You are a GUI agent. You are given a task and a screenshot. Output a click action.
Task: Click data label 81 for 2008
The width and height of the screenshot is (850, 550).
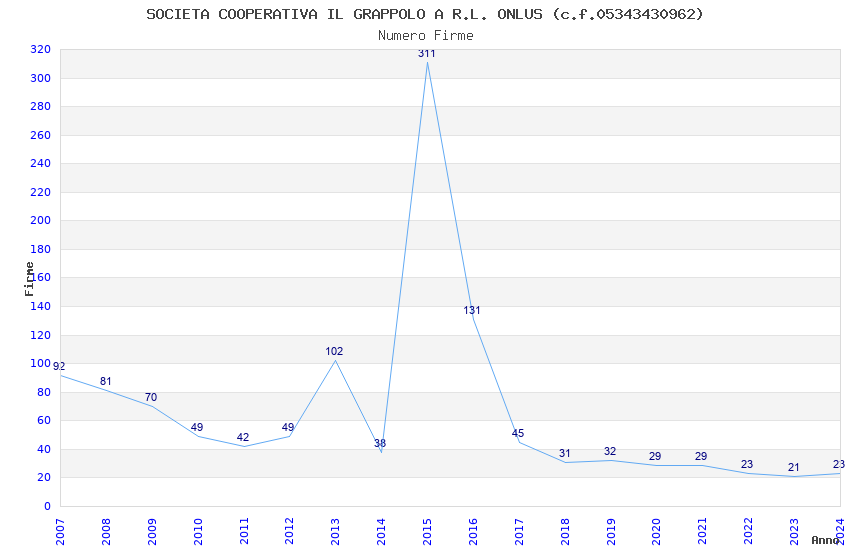pos(105,381)
